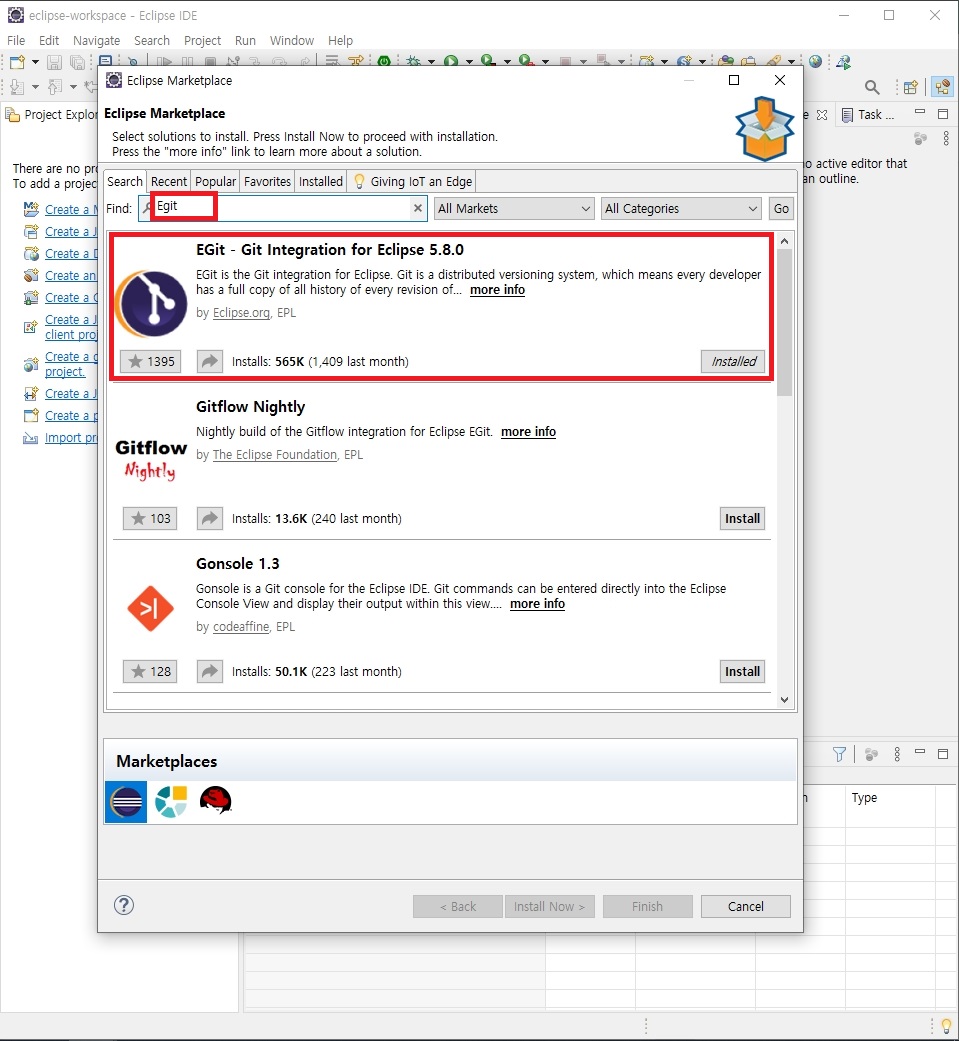959x1041 pixels.
Task: Open more info link for Gitflow Nightly
Action: (x=528, y=432)
